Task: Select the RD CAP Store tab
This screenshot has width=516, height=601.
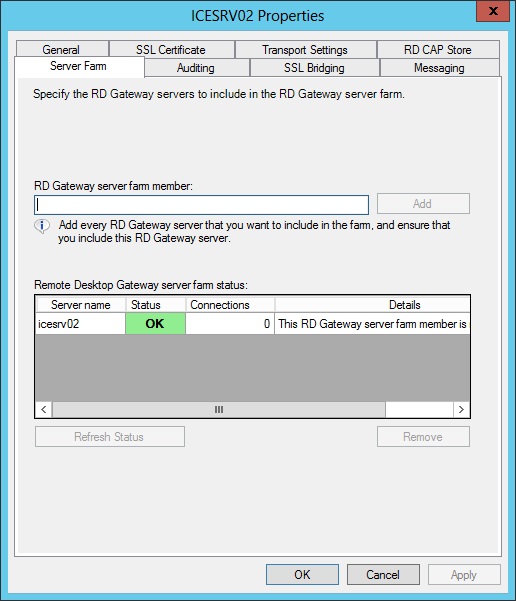Action: (438, 49)
